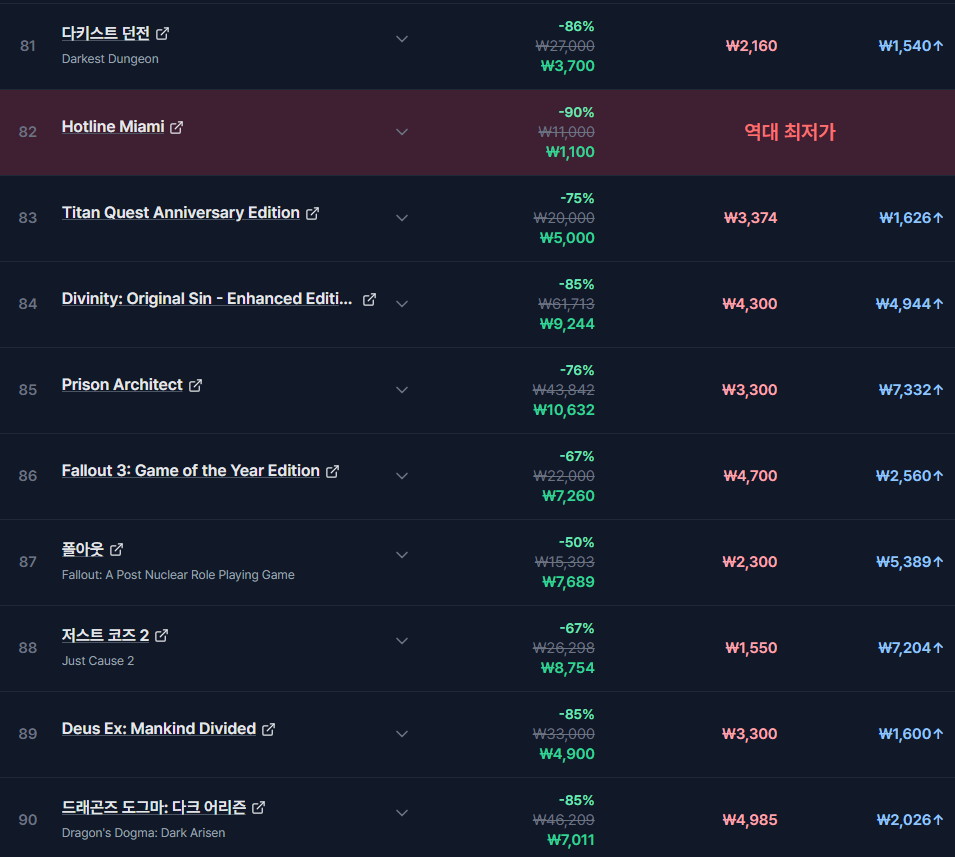
Task: Click the ₩2,026 price difference
Action: pos(910,820)
